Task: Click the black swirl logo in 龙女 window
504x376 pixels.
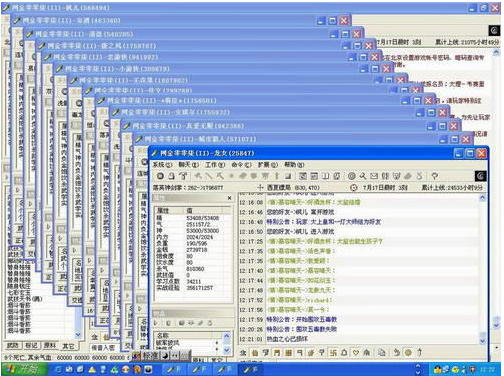Action: [x=480, y=176]
